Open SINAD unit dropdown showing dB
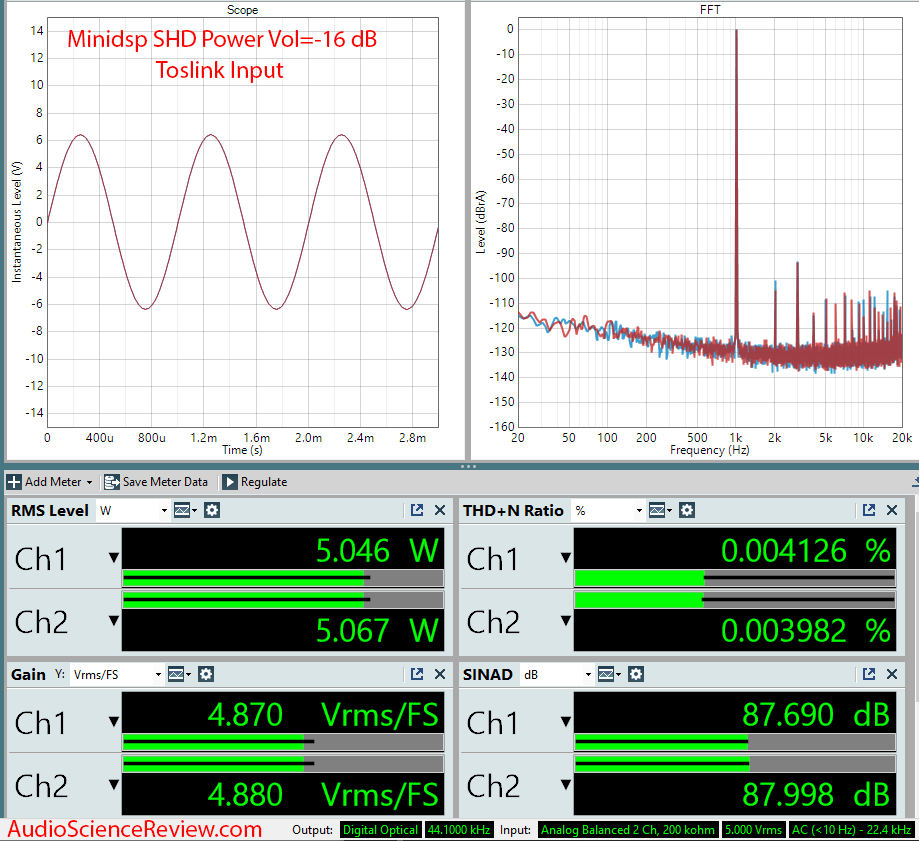Image resolution: width=919 pixels, height=841 pixels. click(x=557, y=675)
